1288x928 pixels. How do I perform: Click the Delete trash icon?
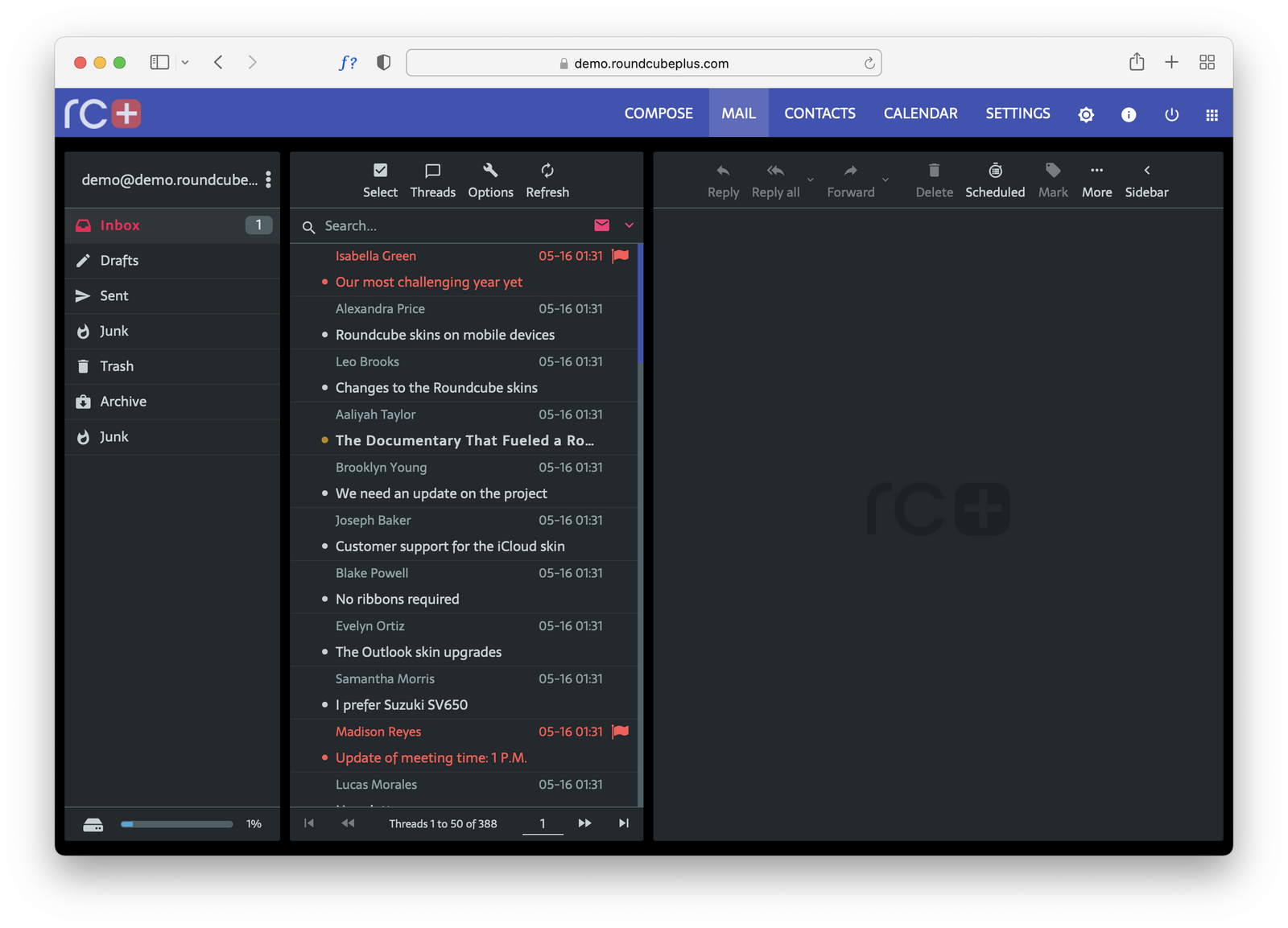pyautogui.click(x=934, y=171)
